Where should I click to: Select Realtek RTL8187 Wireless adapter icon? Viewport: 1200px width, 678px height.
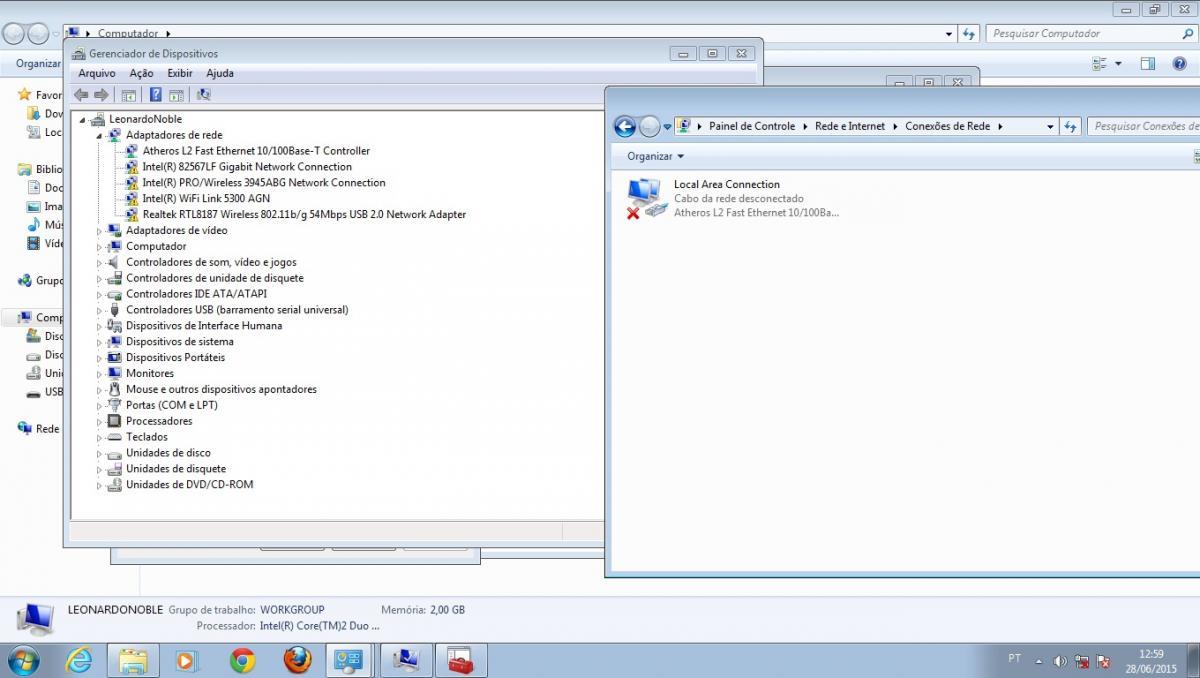132,214
